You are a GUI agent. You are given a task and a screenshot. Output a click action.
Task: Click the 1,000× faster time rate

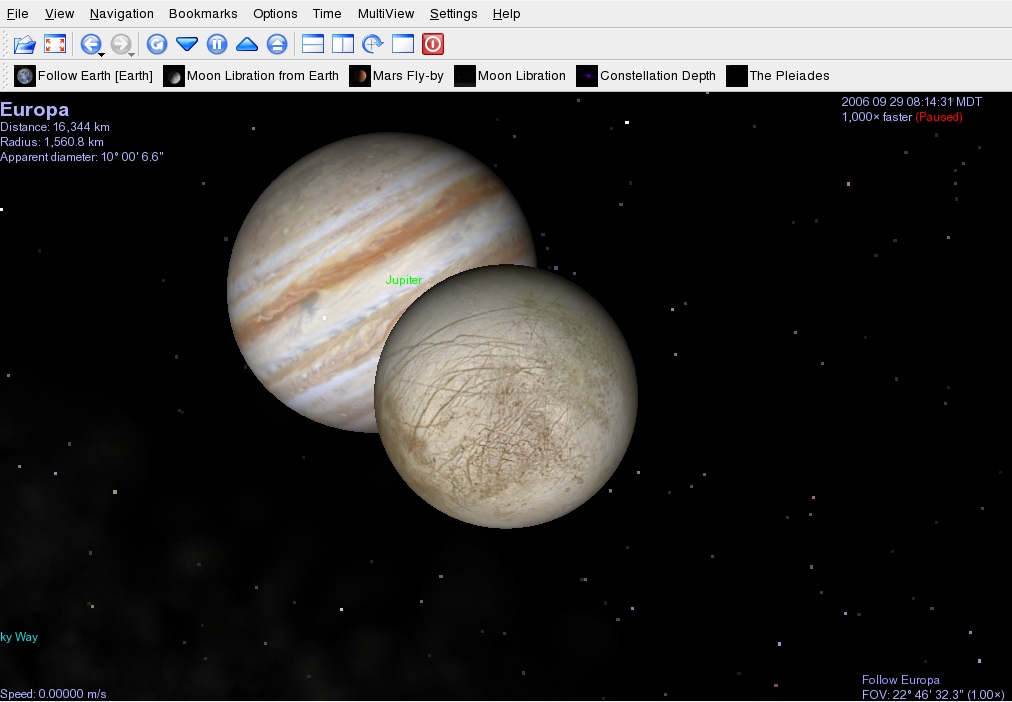[x=876, y=117]
